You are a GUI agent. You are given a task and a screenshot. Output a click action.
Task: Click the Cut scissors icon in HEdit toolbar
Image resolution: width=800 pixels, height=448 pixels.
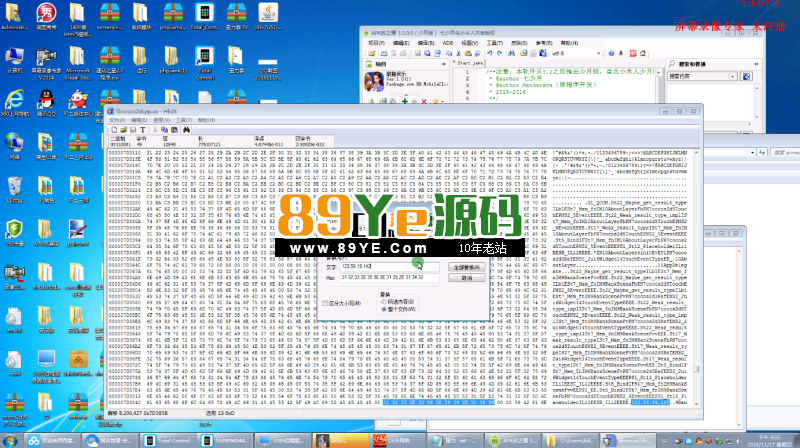coord(155,130)
